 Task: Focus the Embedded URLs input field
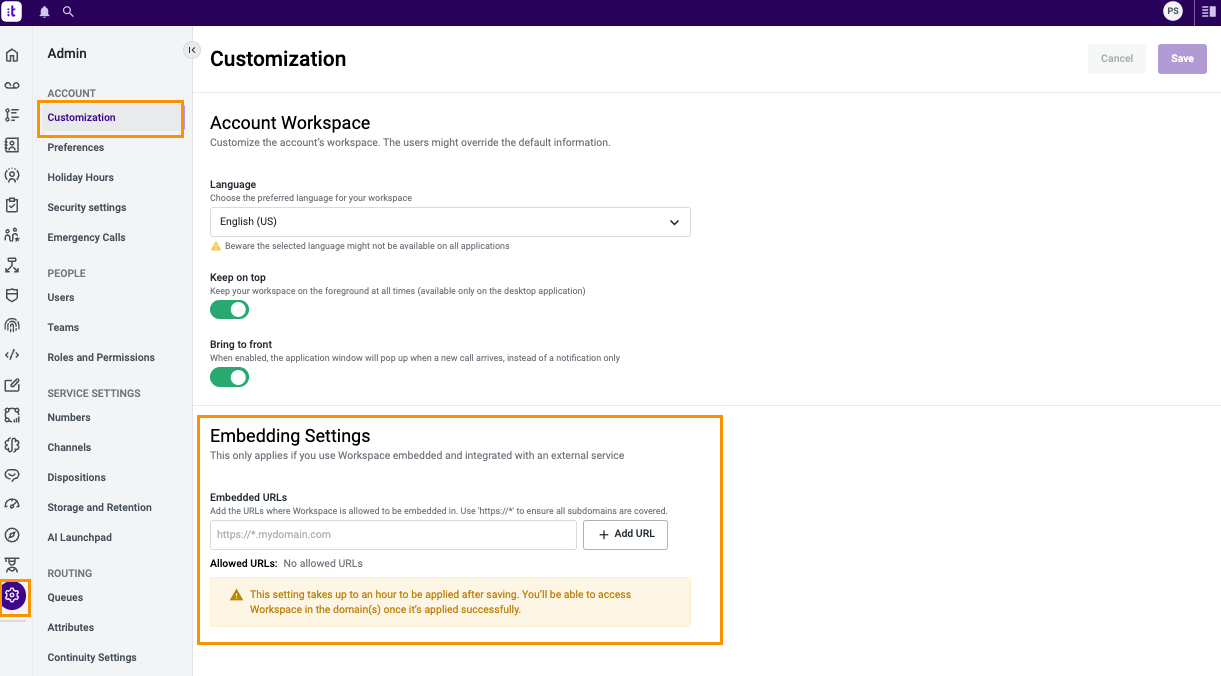pos(393,535)
